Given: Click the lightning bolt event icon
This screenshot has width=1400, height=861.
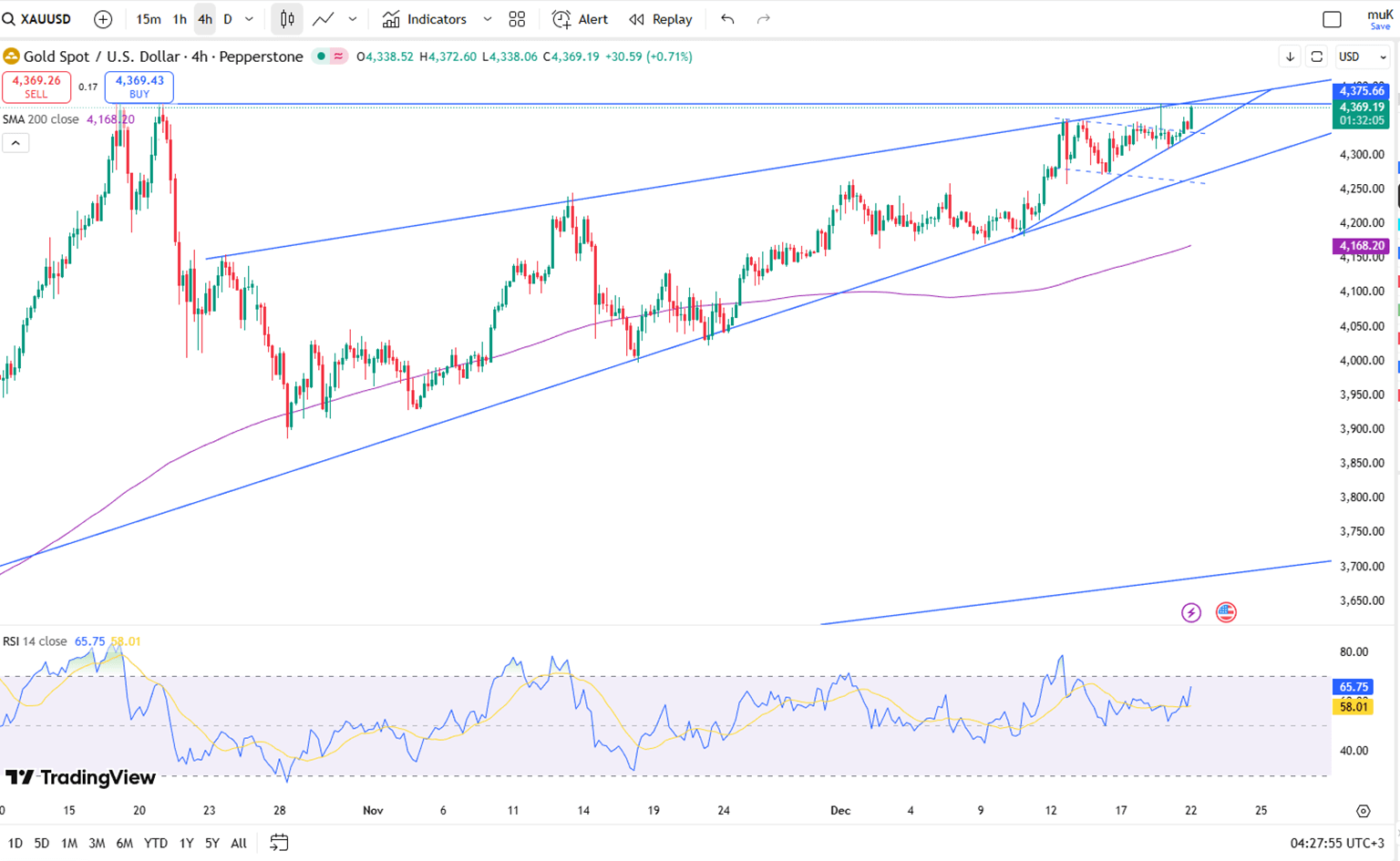Looking at the screenshot, I should (1191, 613).
